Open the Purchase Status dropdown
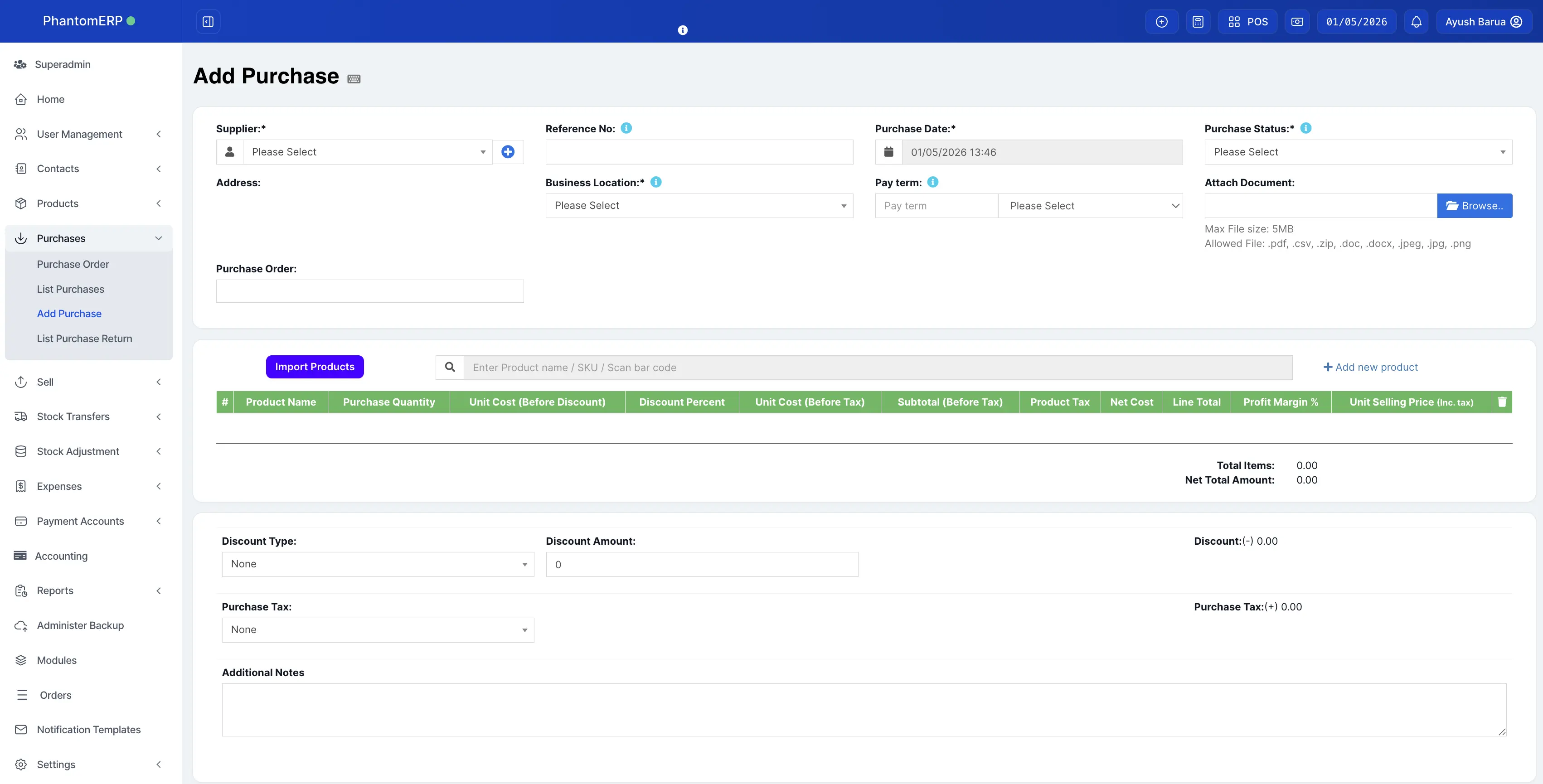The width and height of the screenshot is (1543, 784). (1357, 152)
